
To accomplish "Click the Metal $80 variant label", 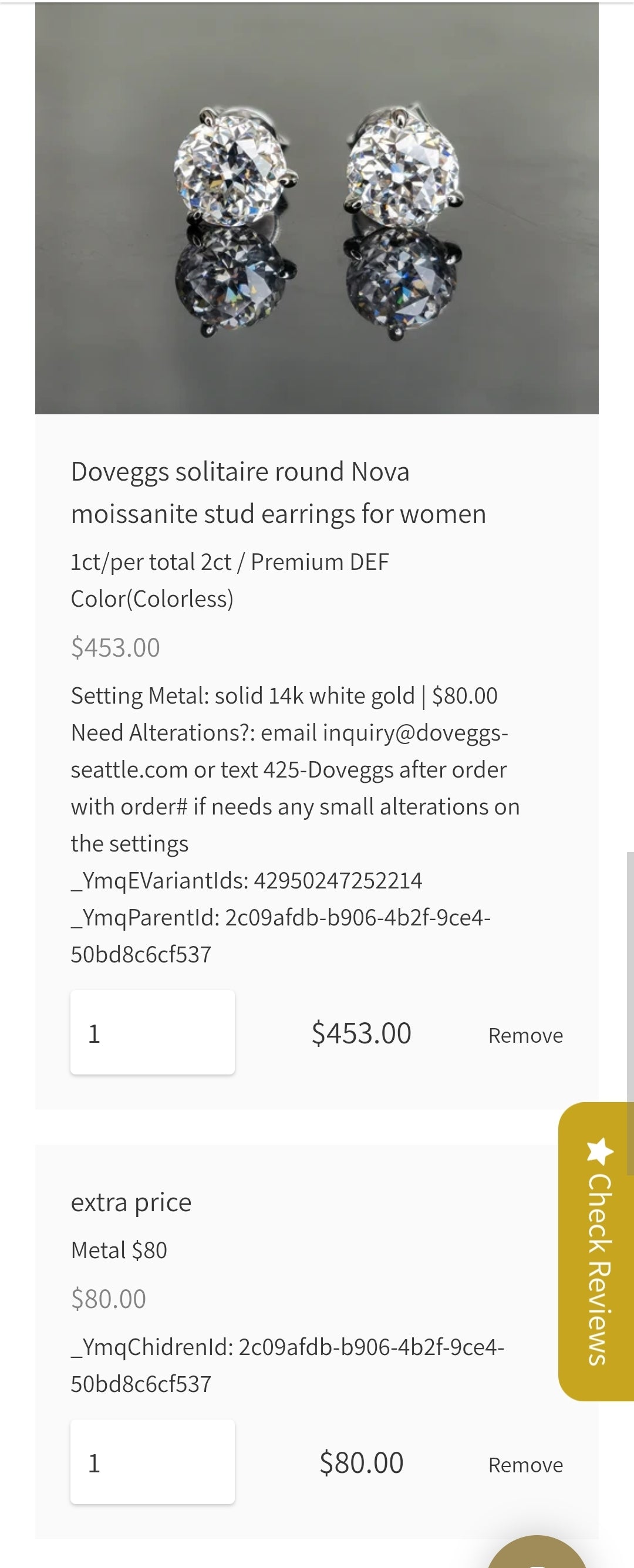I will [x=119, y=1251].
